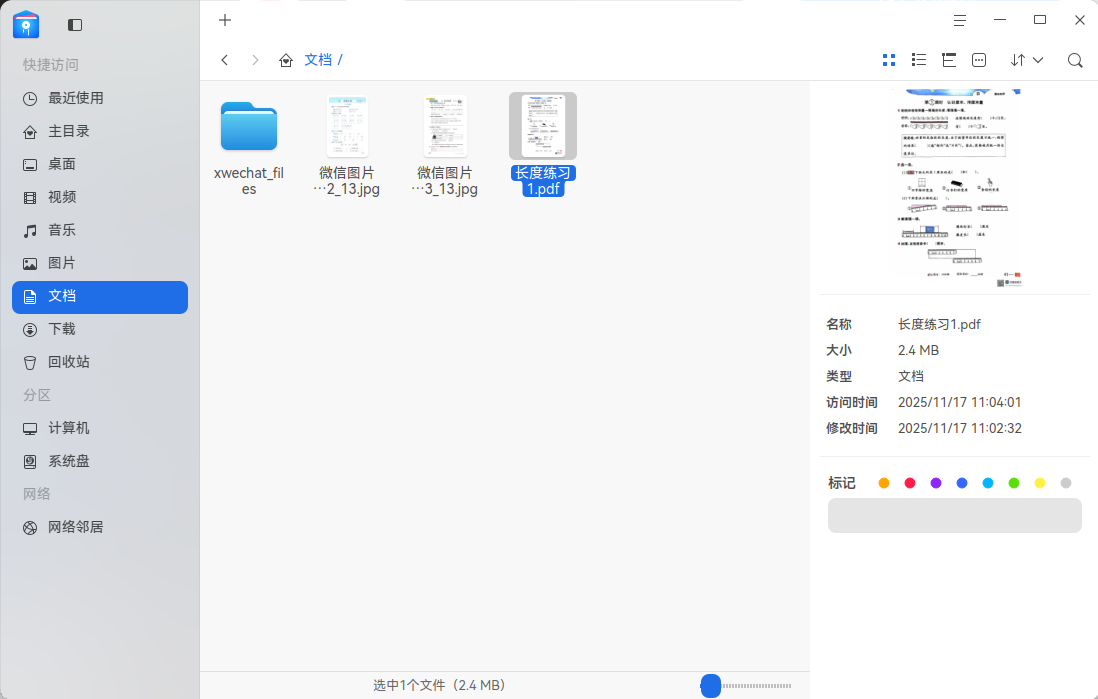The width and height of the screenshot is (1098, 699).
Task: Click the file manager app logo
Action: pos(26,25)
